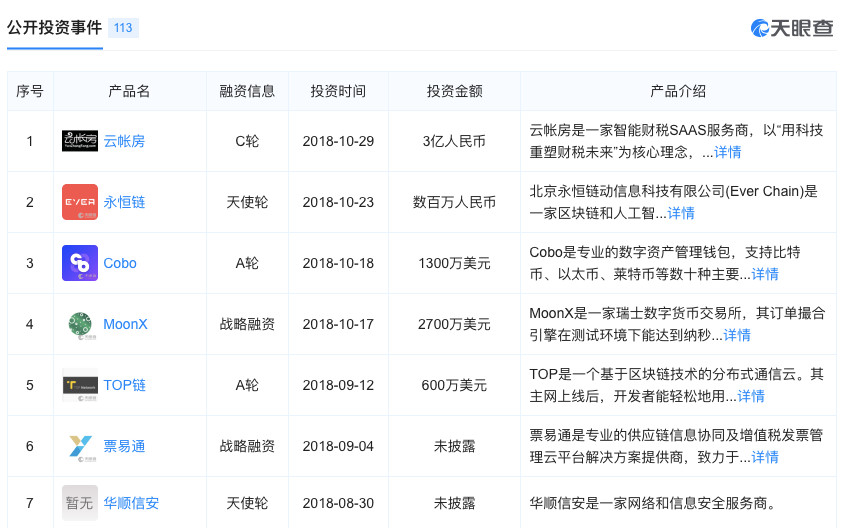The width and height of the screenshot is (858, 528).
Task: Open the 云帐房 product link
Action: pos(124,141)
